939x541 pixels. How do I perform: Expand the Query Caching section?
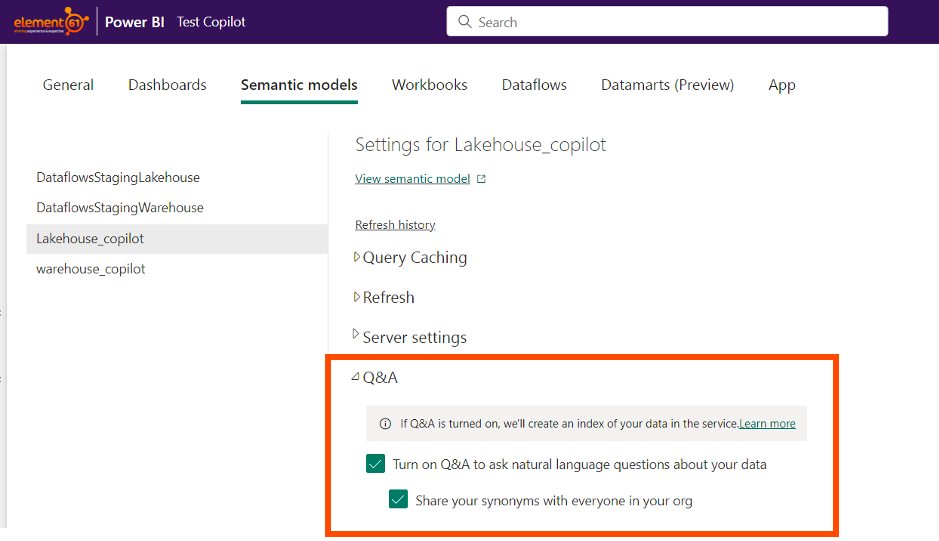(x=357, y=257)
